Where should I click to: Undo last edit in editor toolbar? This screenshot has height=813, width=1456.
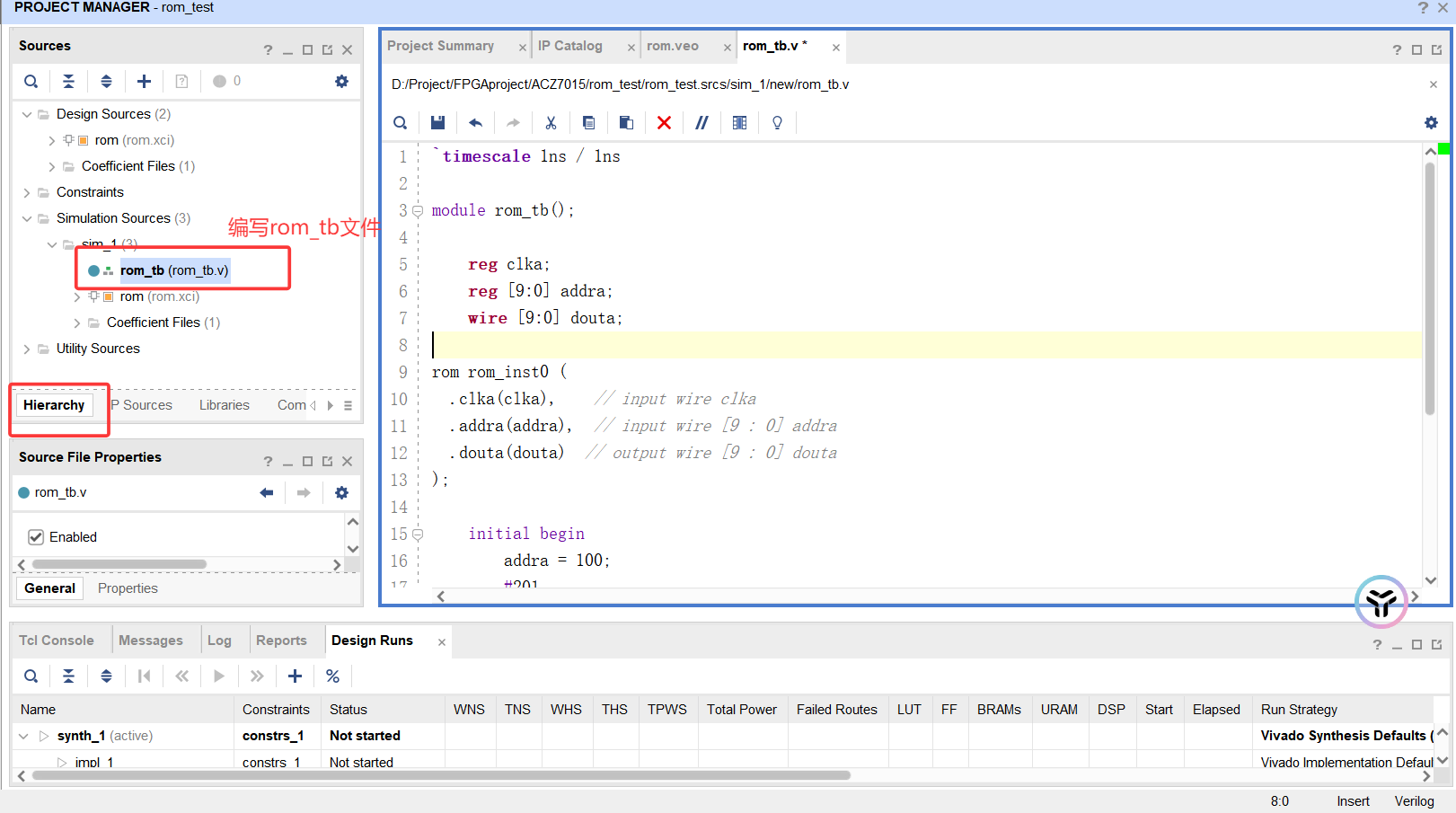(x=475, y=123)
